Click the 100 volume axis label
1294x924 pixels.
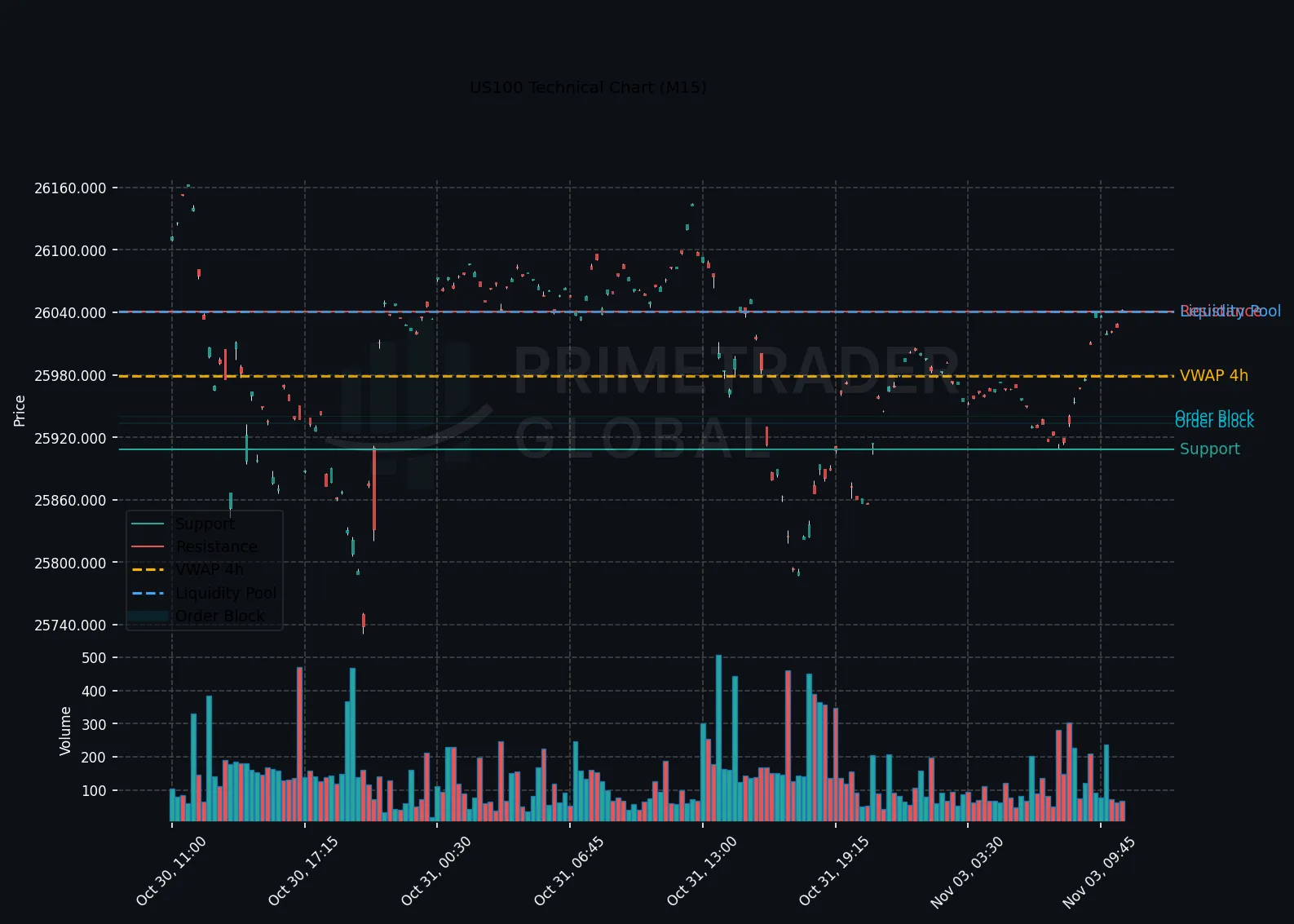(95, 791)
